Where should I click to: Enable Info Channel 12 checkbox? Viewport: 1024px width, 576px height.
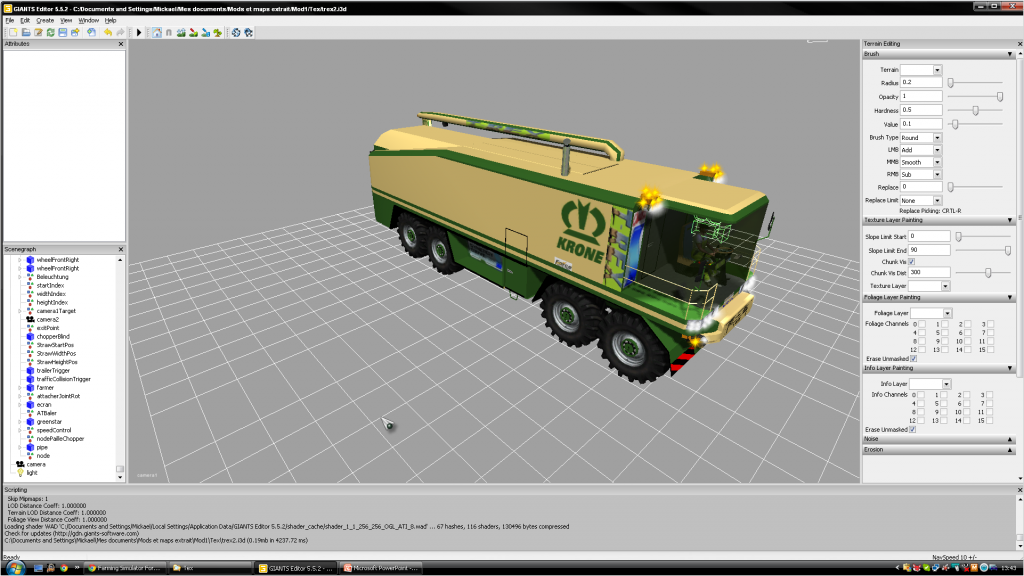coord(921,420)
